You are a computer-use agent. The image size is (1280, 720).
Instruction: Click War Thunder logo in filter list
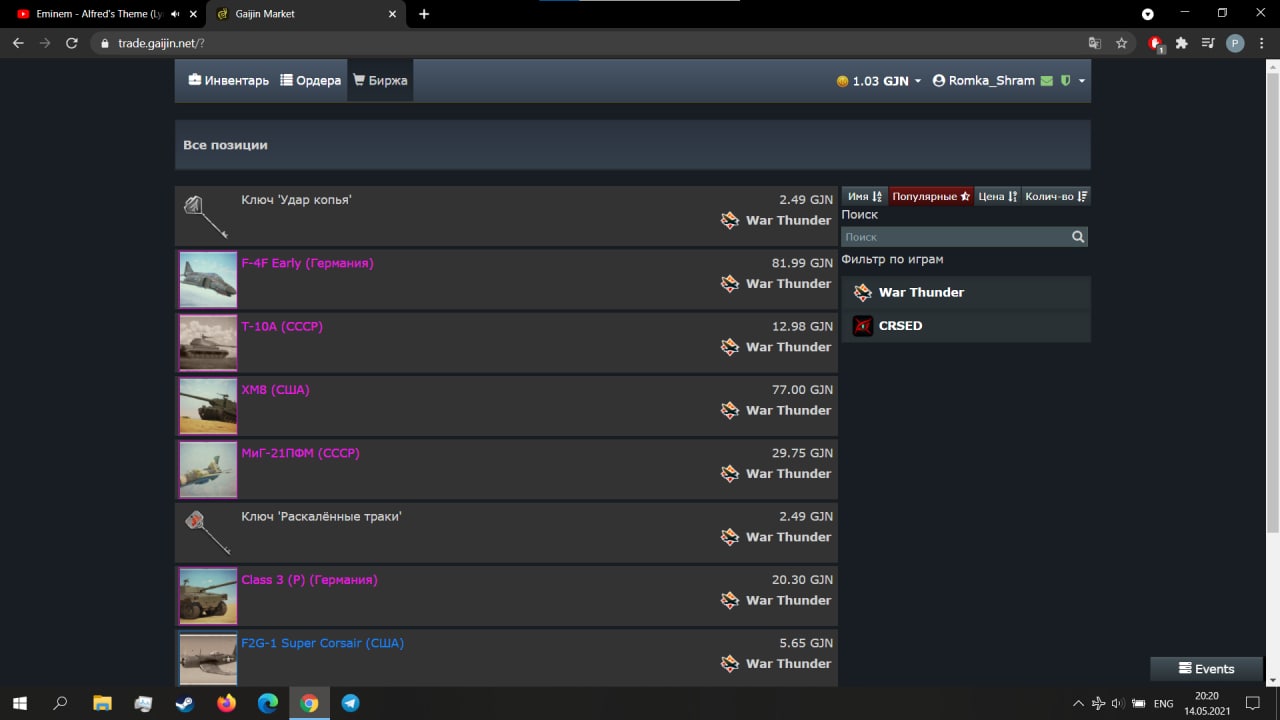tap(862, 293)
